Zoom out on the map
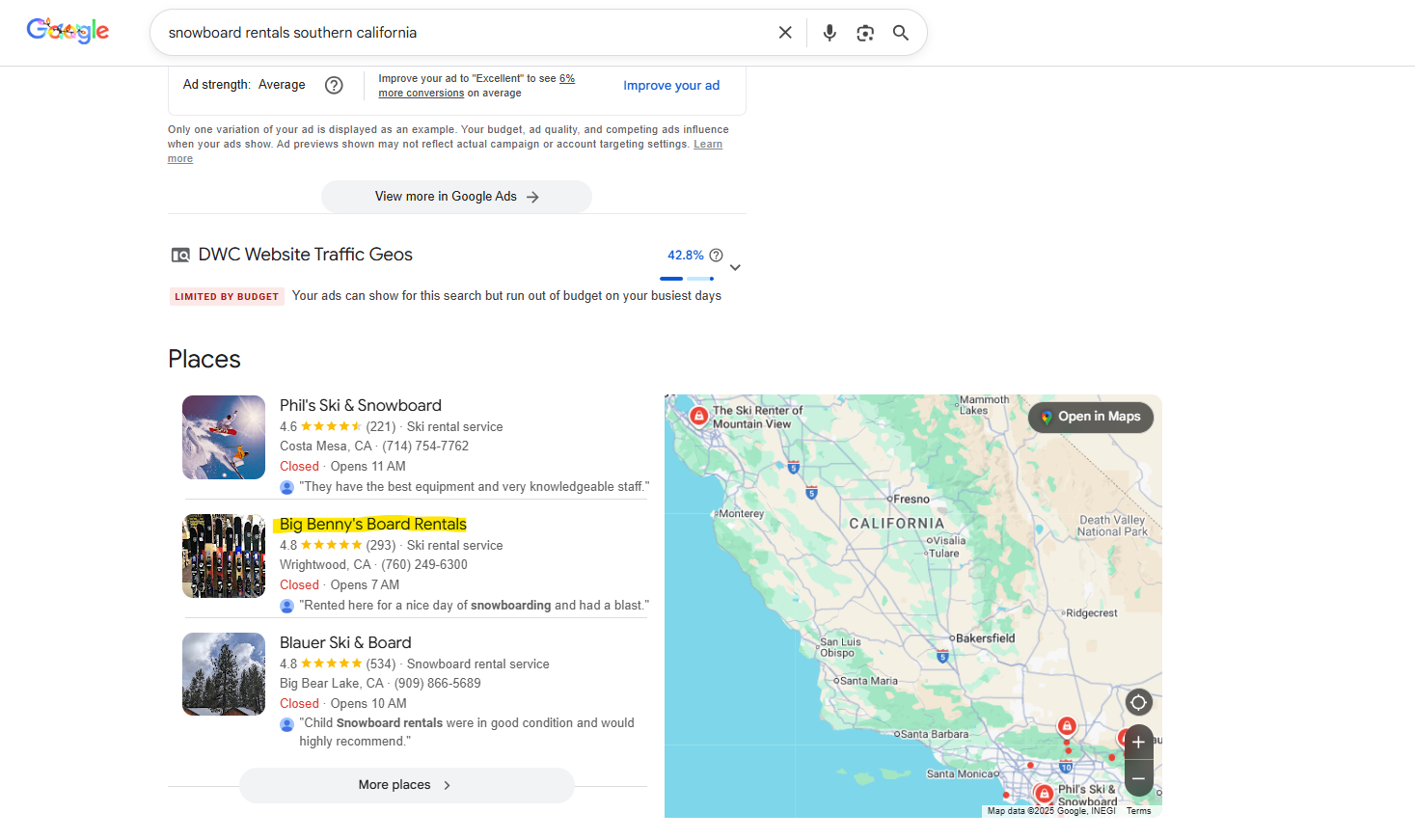The height and width of the screenshot is (840, 1415). coord(1138,777)
